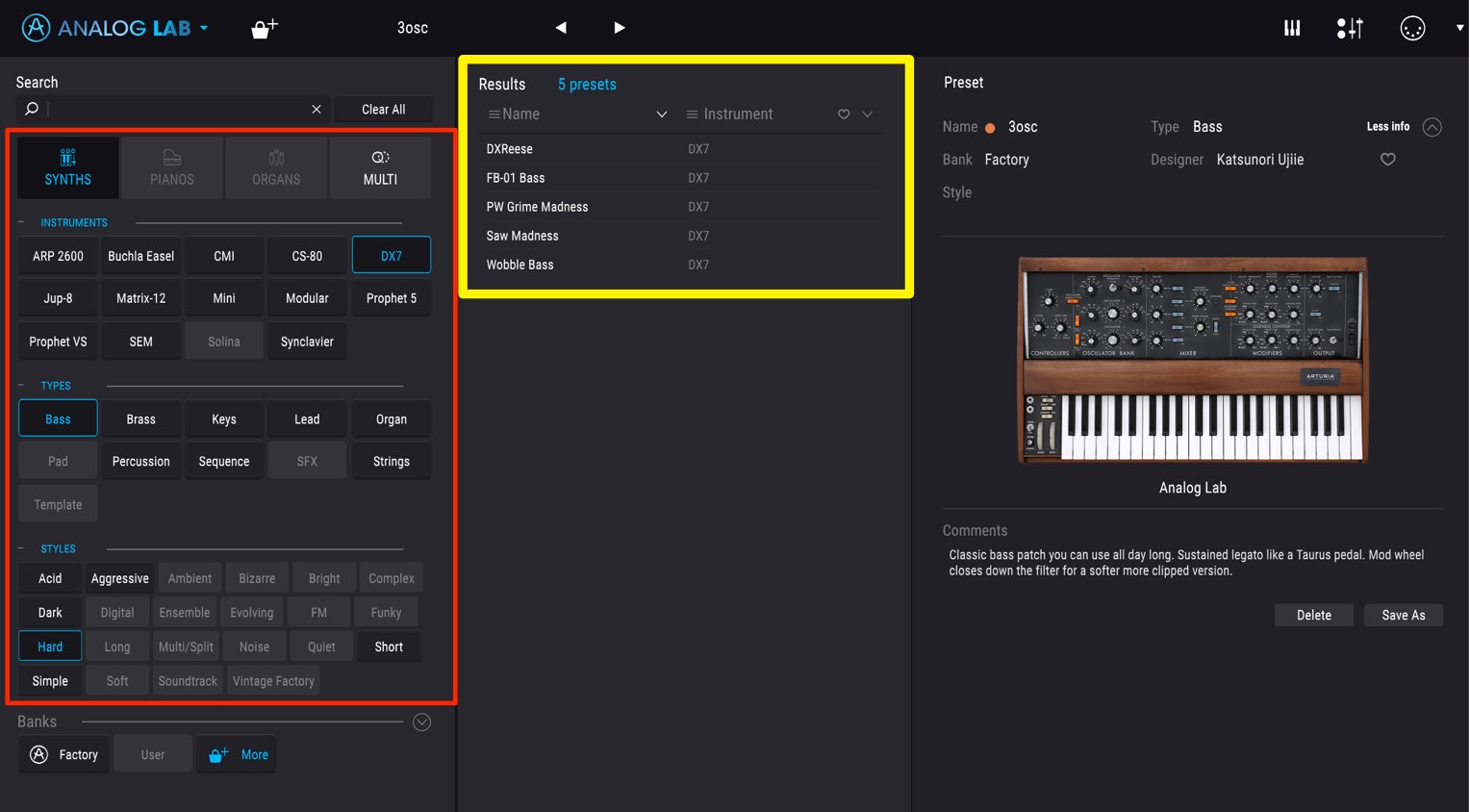Open the mixer controls icon

click(x=1350, y=28)
